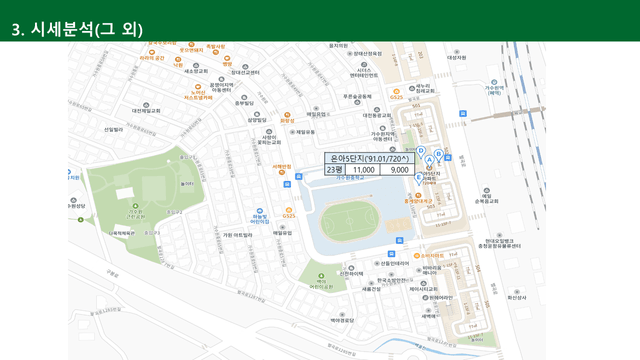The width and height of the screenshot is (640, 360).
Task: Select map marker B near the bus stop
Action: coord(439,155)
